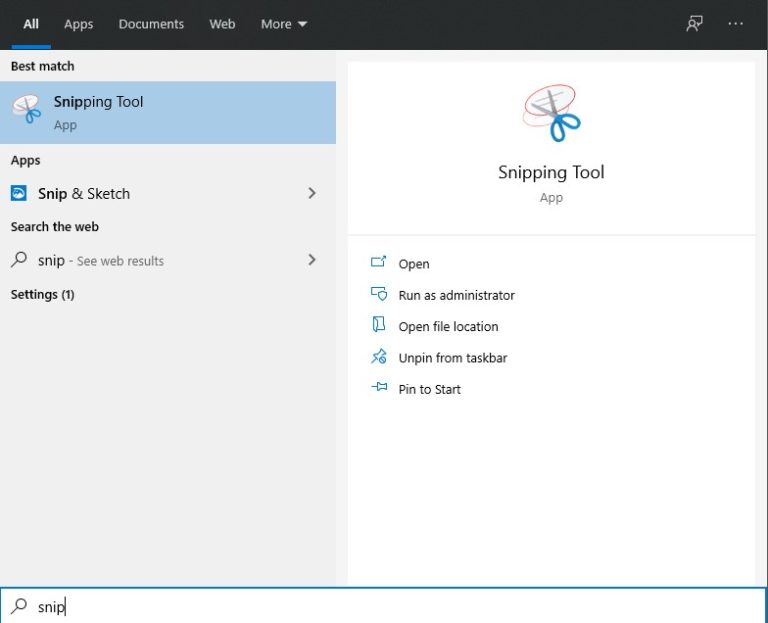768x623 pixels.
Task: Choose the Open action for Snipping Tool
Action: [414, 264]
